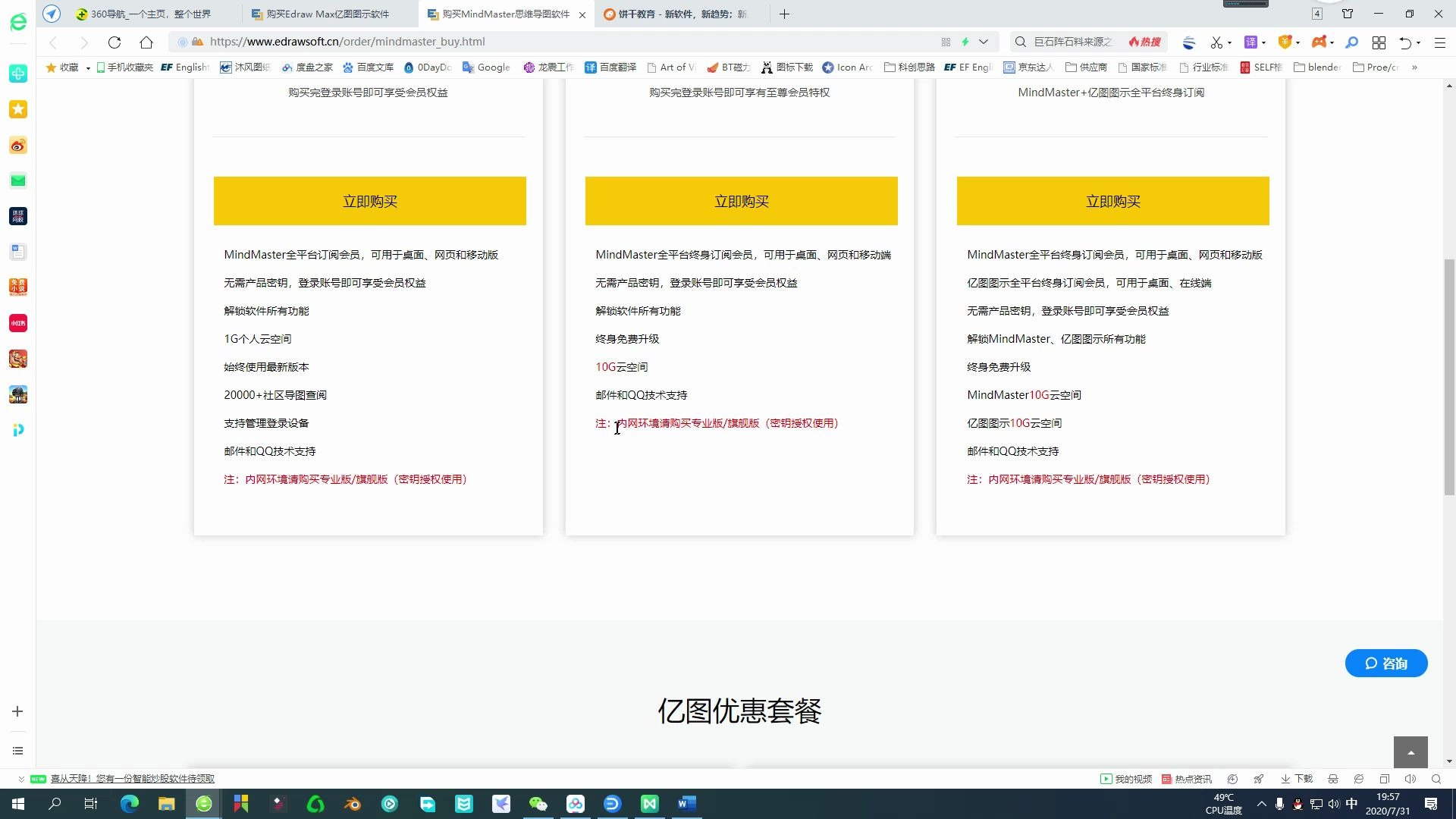Open the password manager key icon
Viewport: 1456px width, 819px height.
[x=1352, y=43]
